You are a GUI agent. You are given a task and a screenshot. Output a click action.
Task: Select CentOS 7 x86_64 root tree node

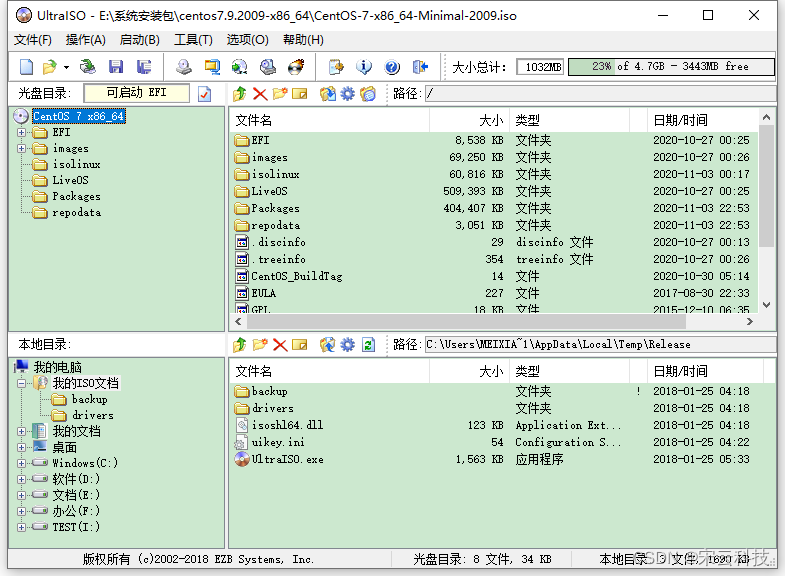tap(79, 117)
